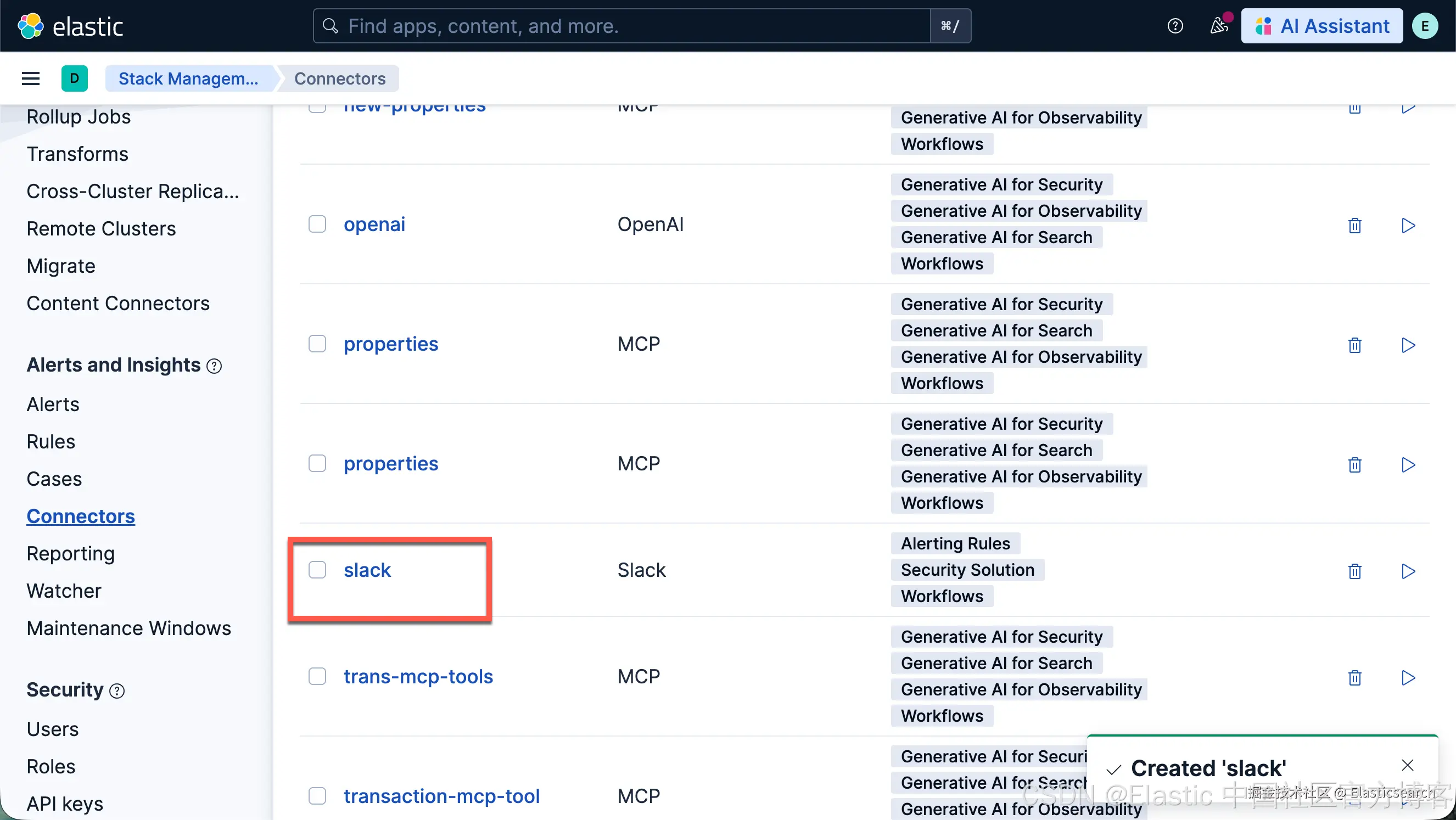Run the slack connector with the play icon
The image size is (1456, 820).
coord(1408,571)
